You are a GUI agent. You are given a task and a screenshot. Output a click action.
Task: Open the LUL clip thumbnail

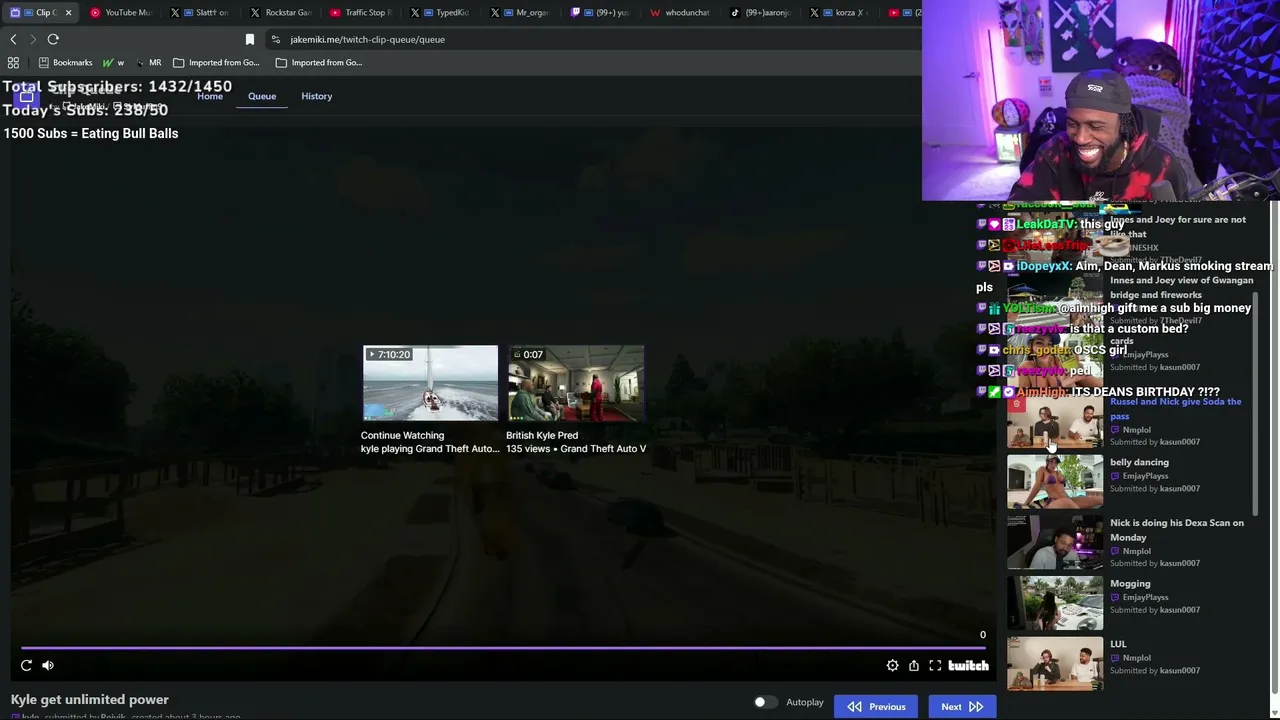pyautogui.click(x=1055, y=663)
